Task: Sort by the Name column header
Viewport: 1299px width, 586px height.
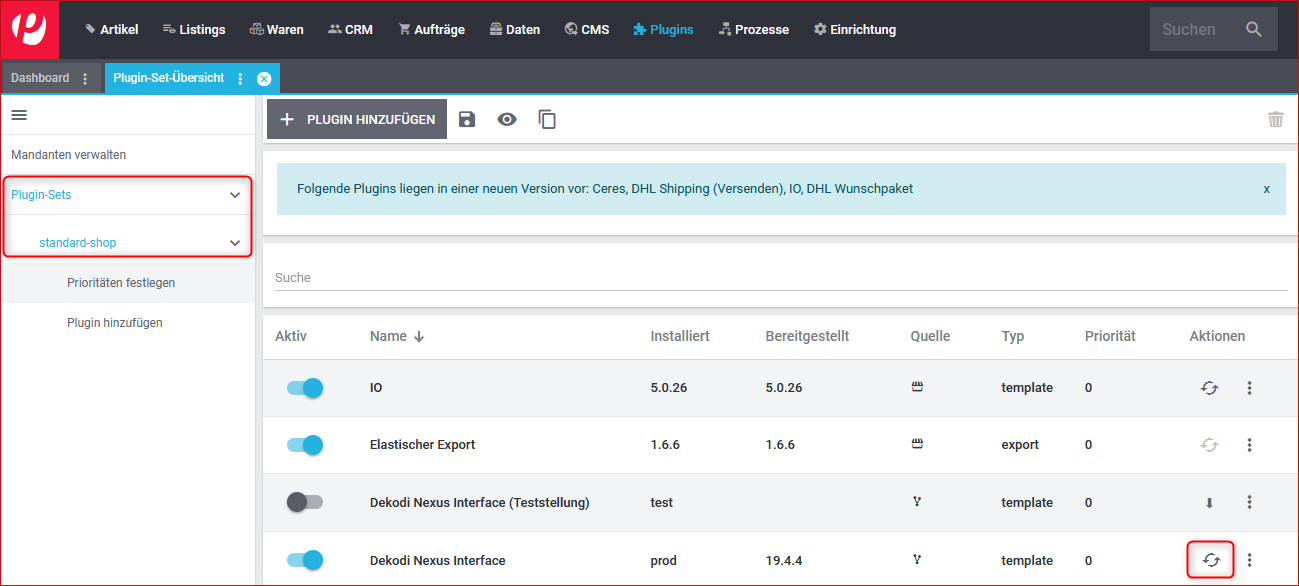Action: click(388, 336)
